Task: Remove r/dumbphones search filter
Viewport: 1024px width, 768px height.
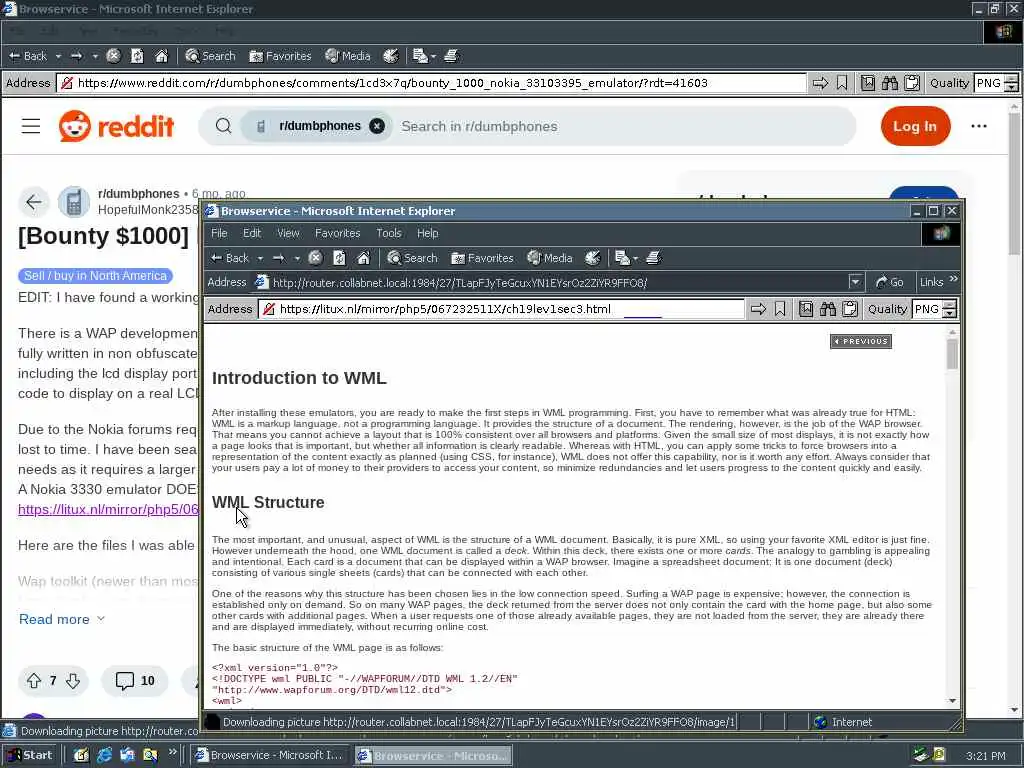Action: pos(377,126)
